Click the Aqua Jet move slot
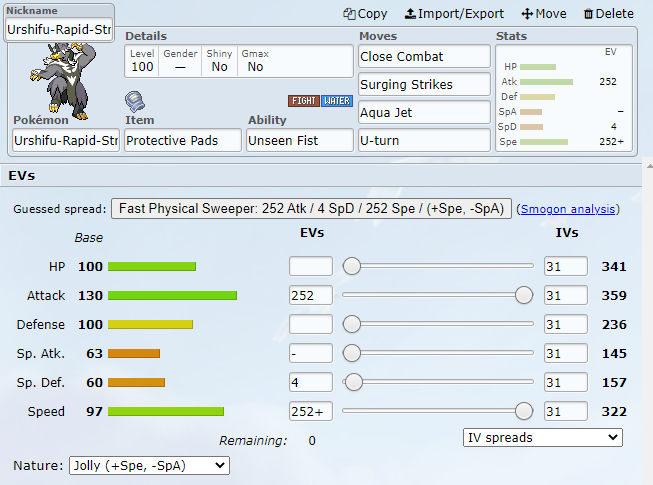 [x=424, y=112]
